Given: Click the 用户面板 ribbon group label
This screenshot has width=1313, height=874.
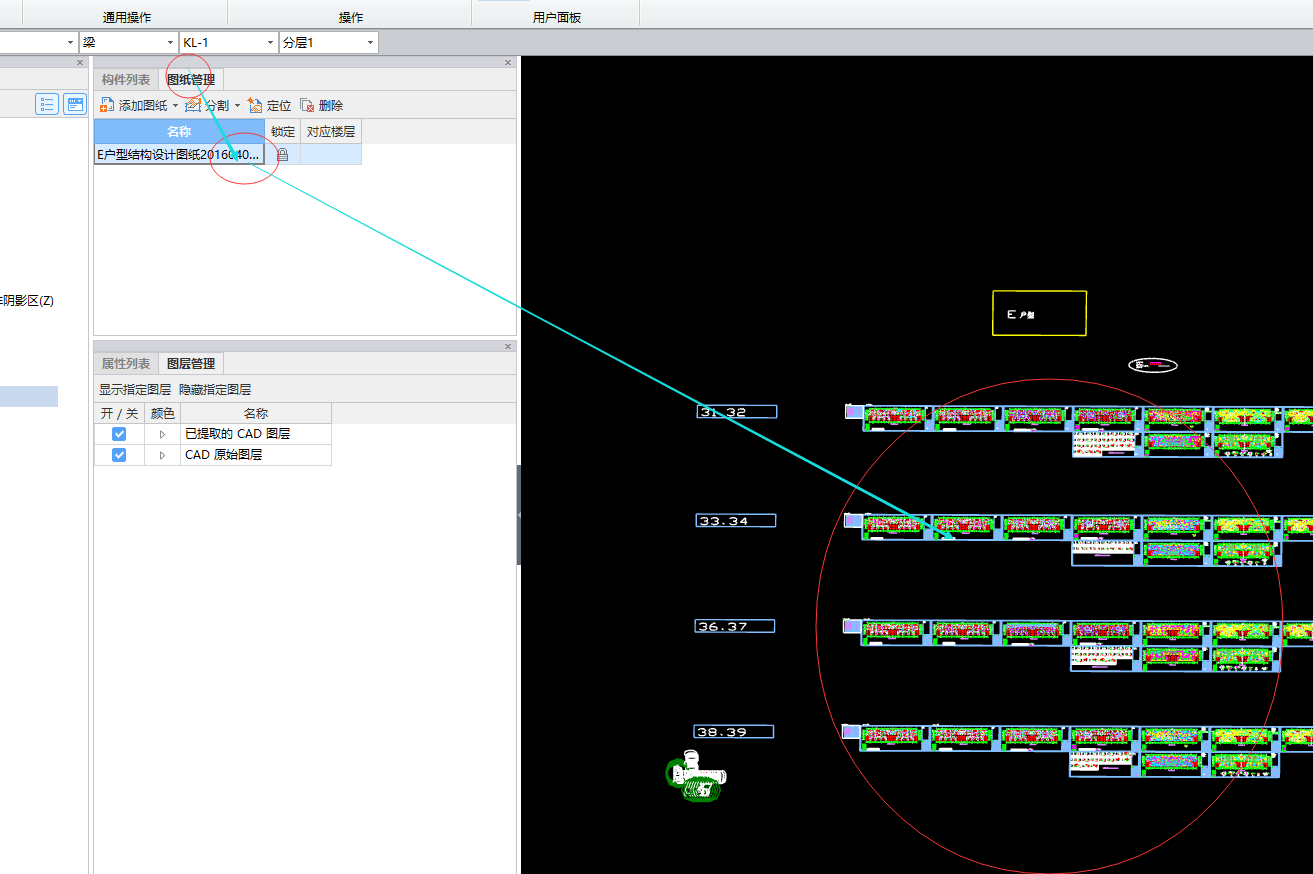Looking at the screenshot, I should pyautogui.click(x=557, y=18).
